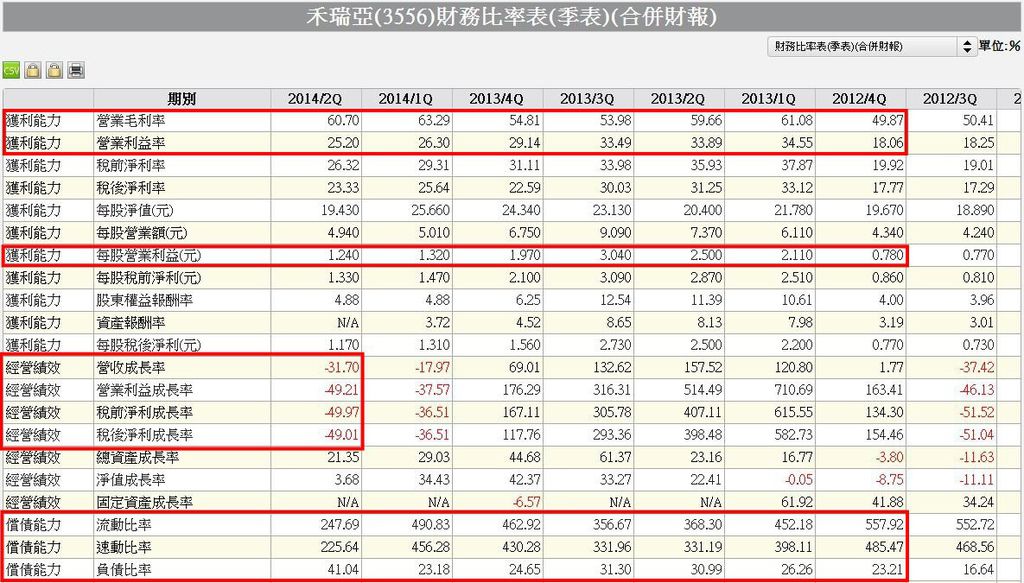Click the -49.01 value in 稅後淨利成長率 row
Viewport: 1024px width, 583px height.
[x=341, y=435]
